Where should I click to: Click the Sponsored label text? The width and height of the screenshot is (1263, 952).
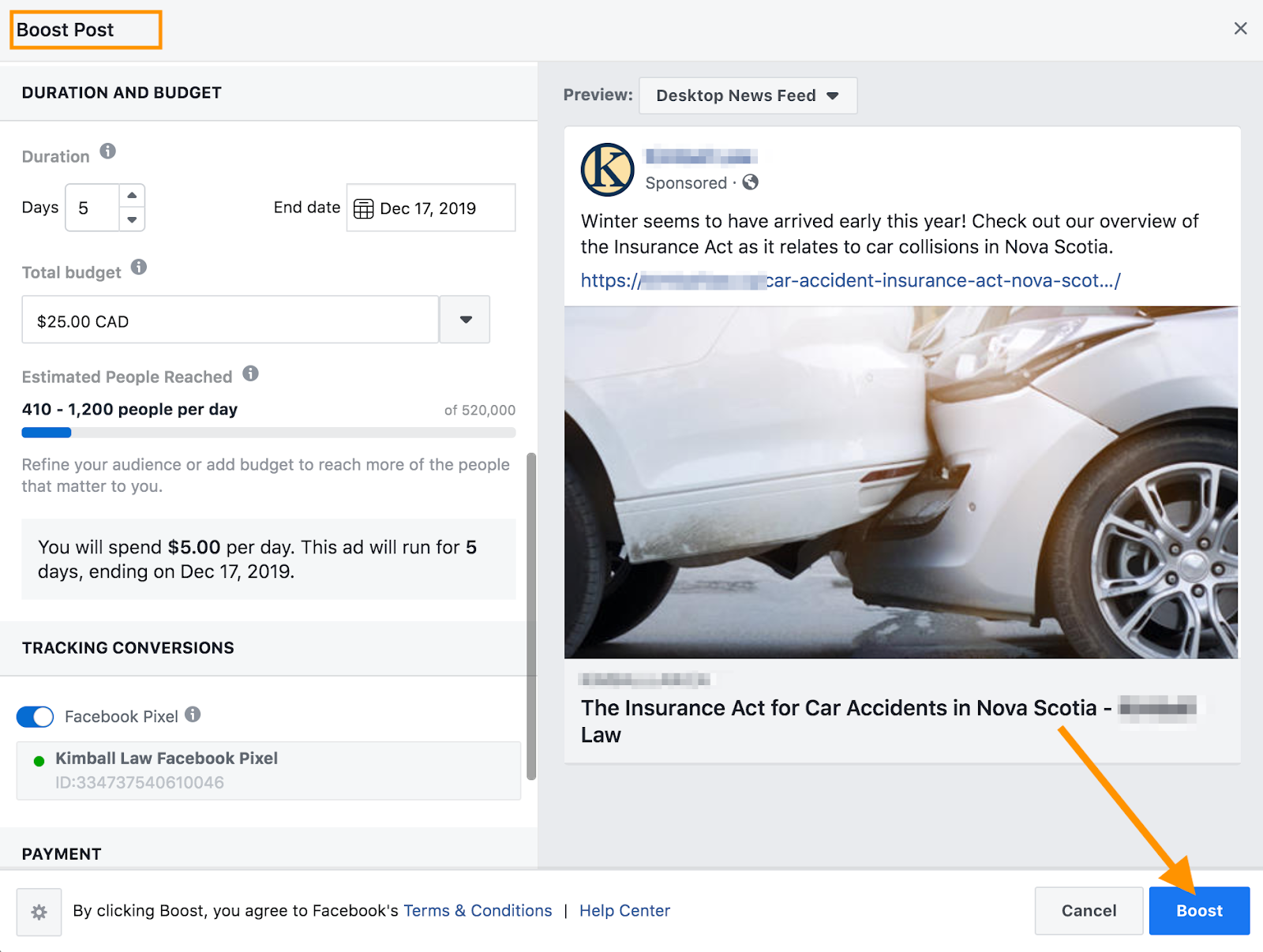(685, 183)
